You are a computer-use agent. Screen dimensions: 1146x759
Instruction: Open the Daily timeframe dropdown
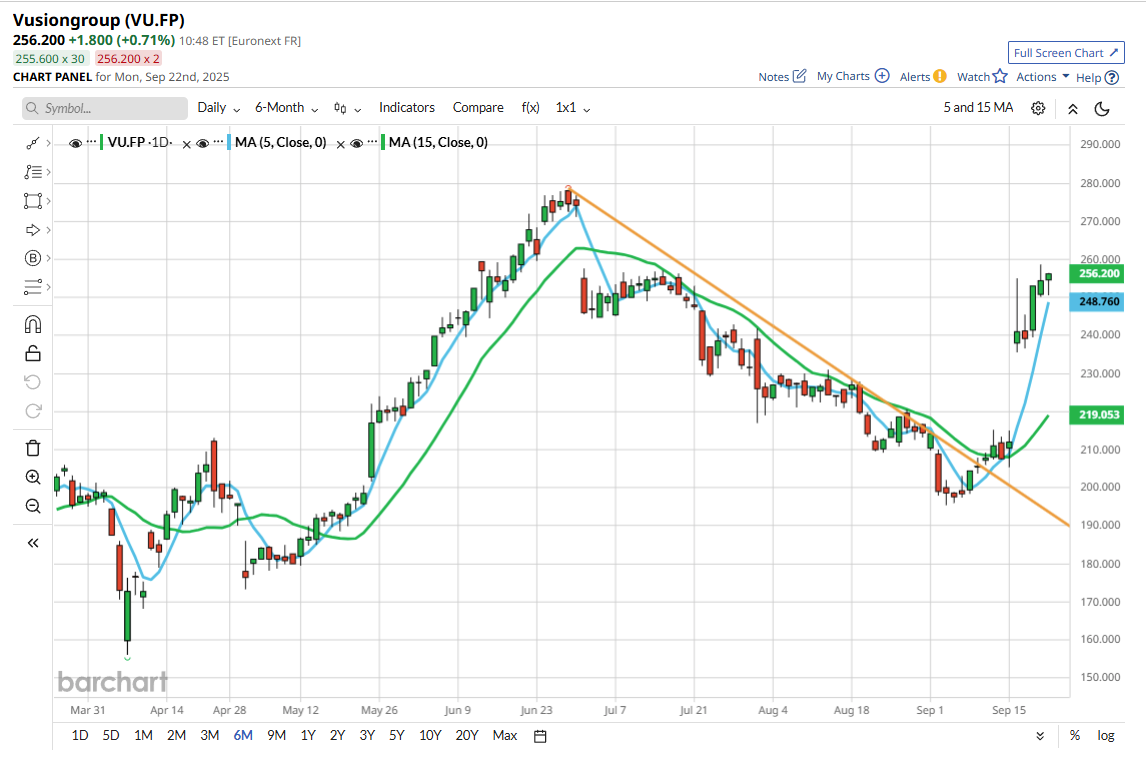(212, 107)
